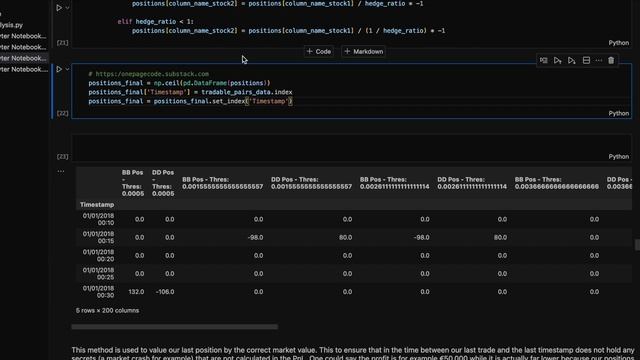Screen dimensions: 640x360
Task: Click timestamp 01/01/2018 00:25 row label
Action: (x=98, y=273)
